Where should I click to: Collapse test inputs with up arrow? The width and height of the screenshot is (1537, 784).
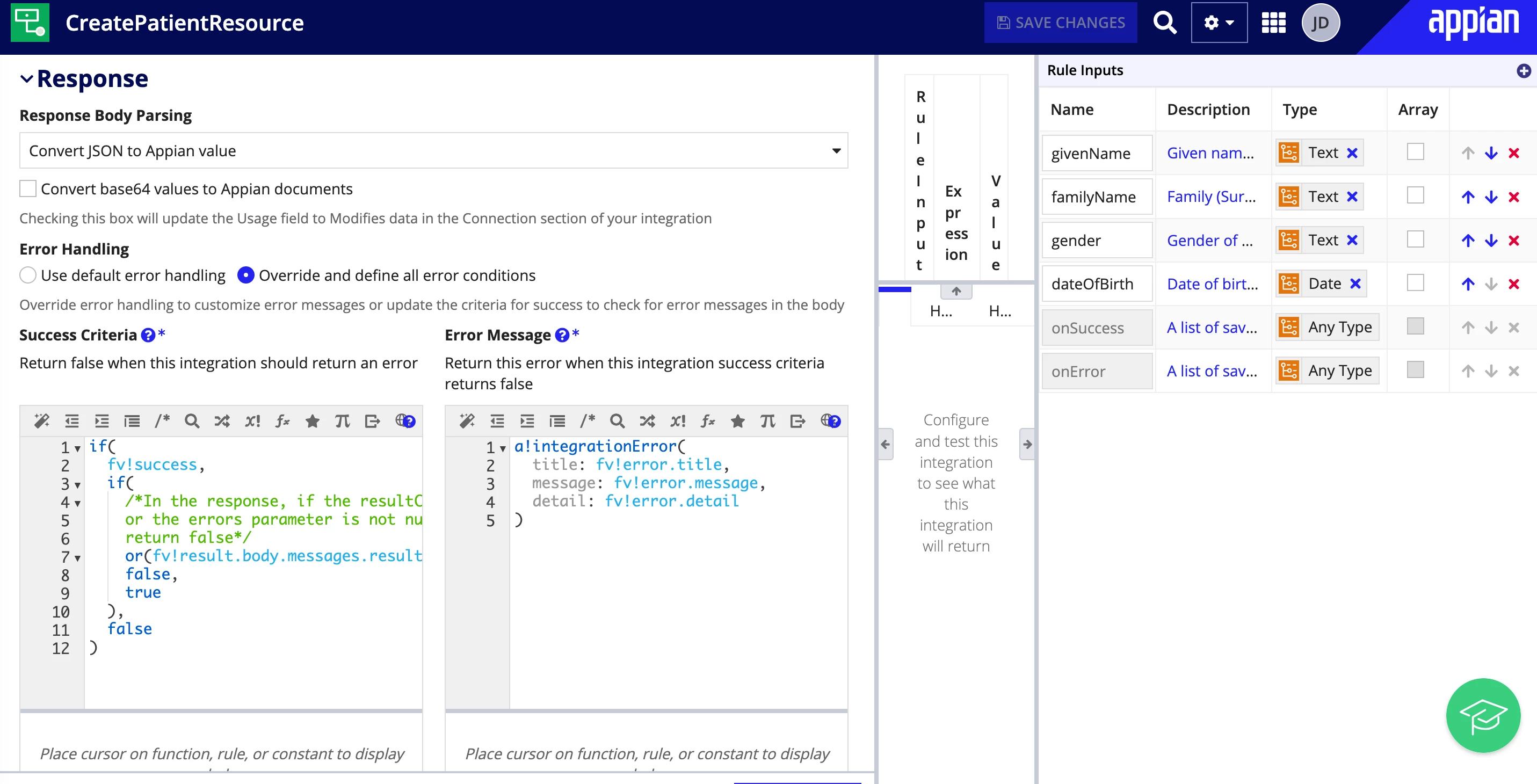pos(956,291)
